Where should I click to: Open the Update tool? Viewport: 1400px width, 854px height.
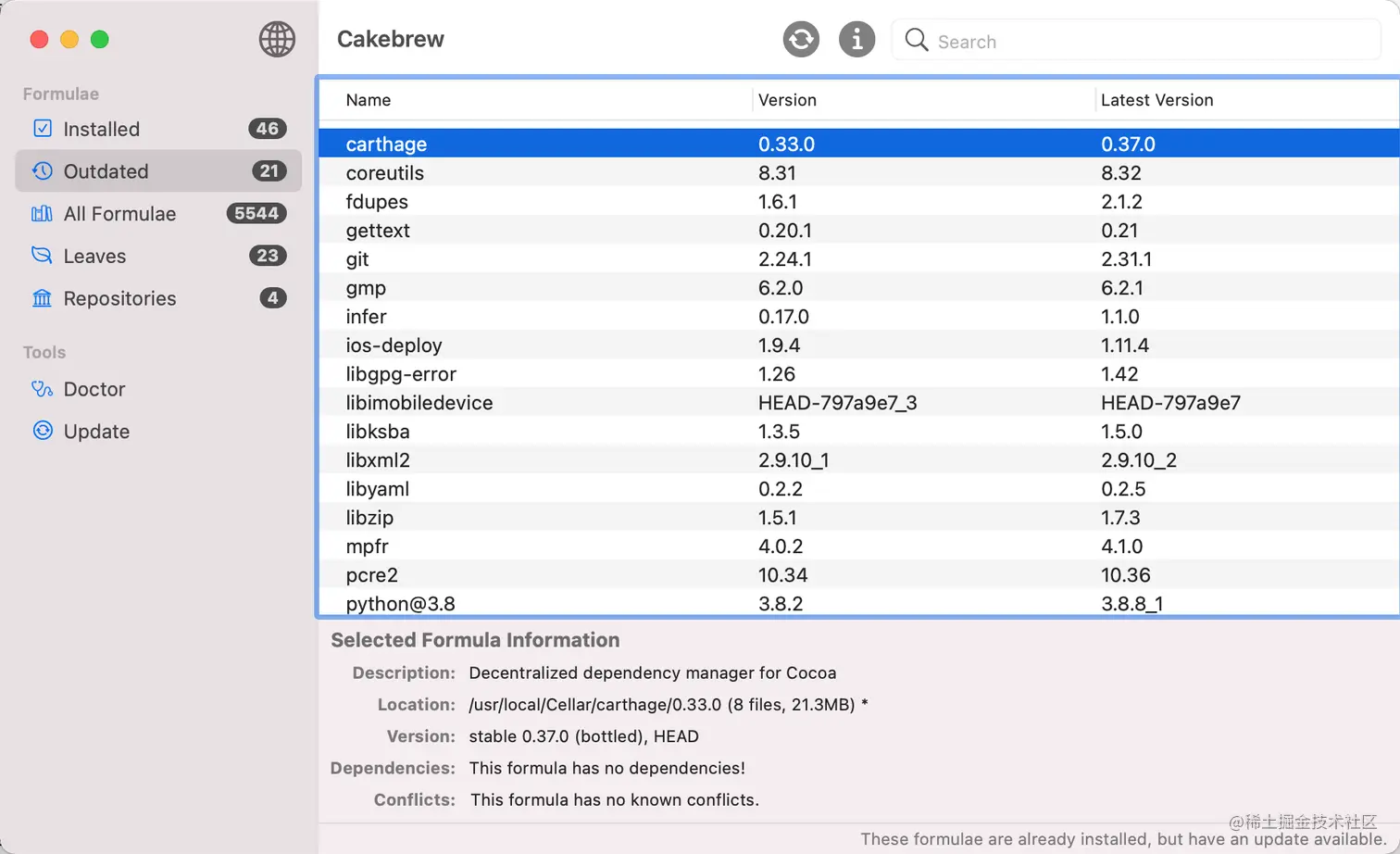(158, 431)
